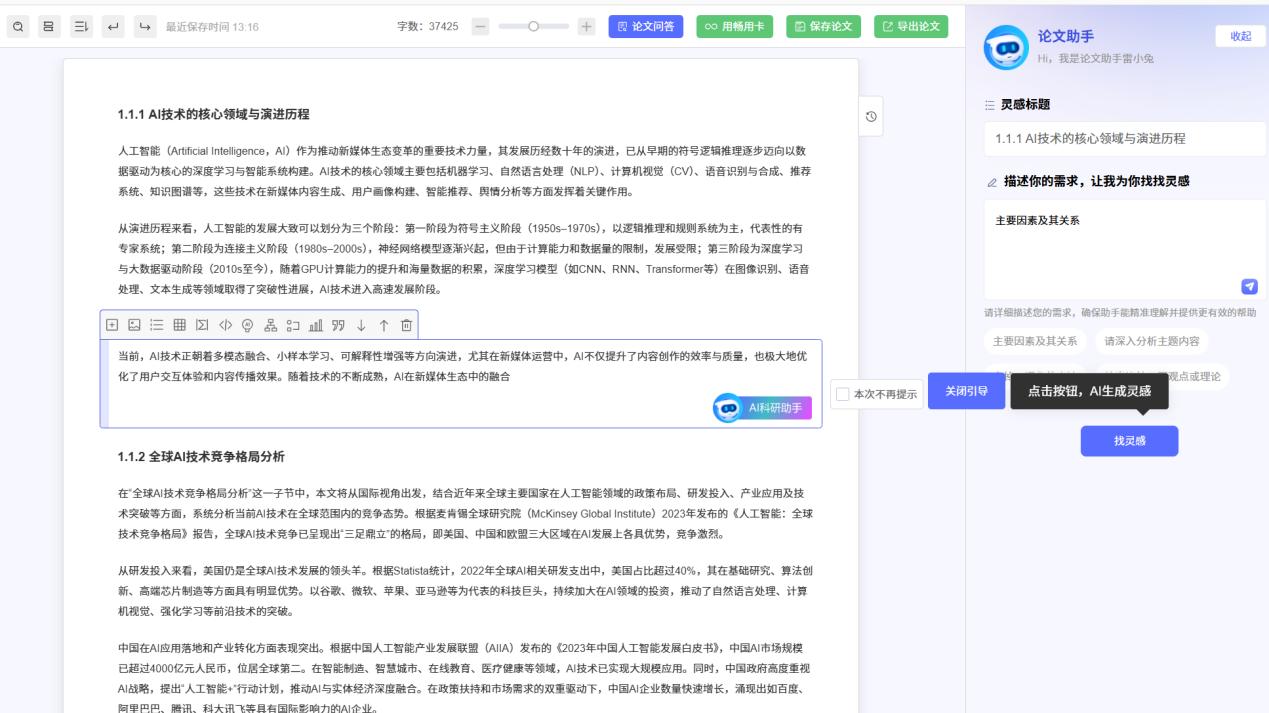Image resolution: width=1269 pixels, height=713 pixels.
Task: Insert a table using the inline toolbar
Action: (180, 327)
